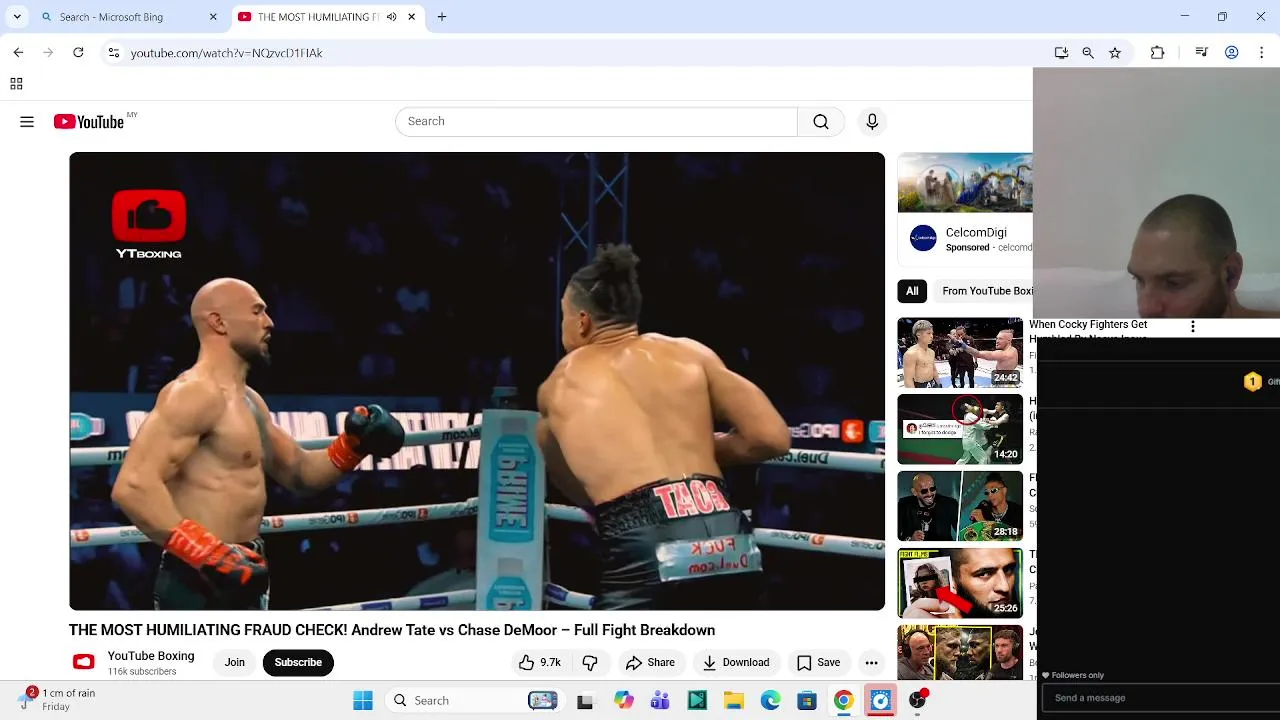The height and width of the screenshot is (720, 1280).
Task: Open the Chrome profile avatar
Action: coord(1232,53)
